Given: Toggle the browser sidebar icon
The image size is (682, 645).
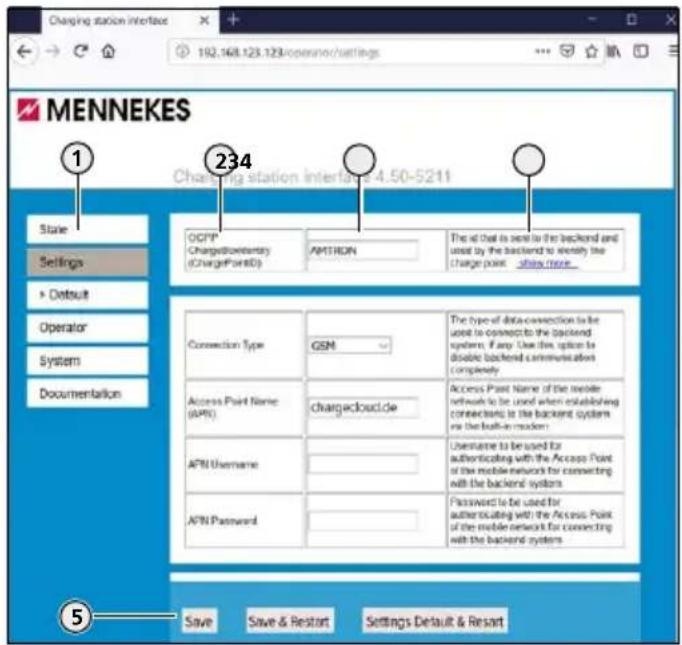Looking at the screenshot, I should 641,51.
